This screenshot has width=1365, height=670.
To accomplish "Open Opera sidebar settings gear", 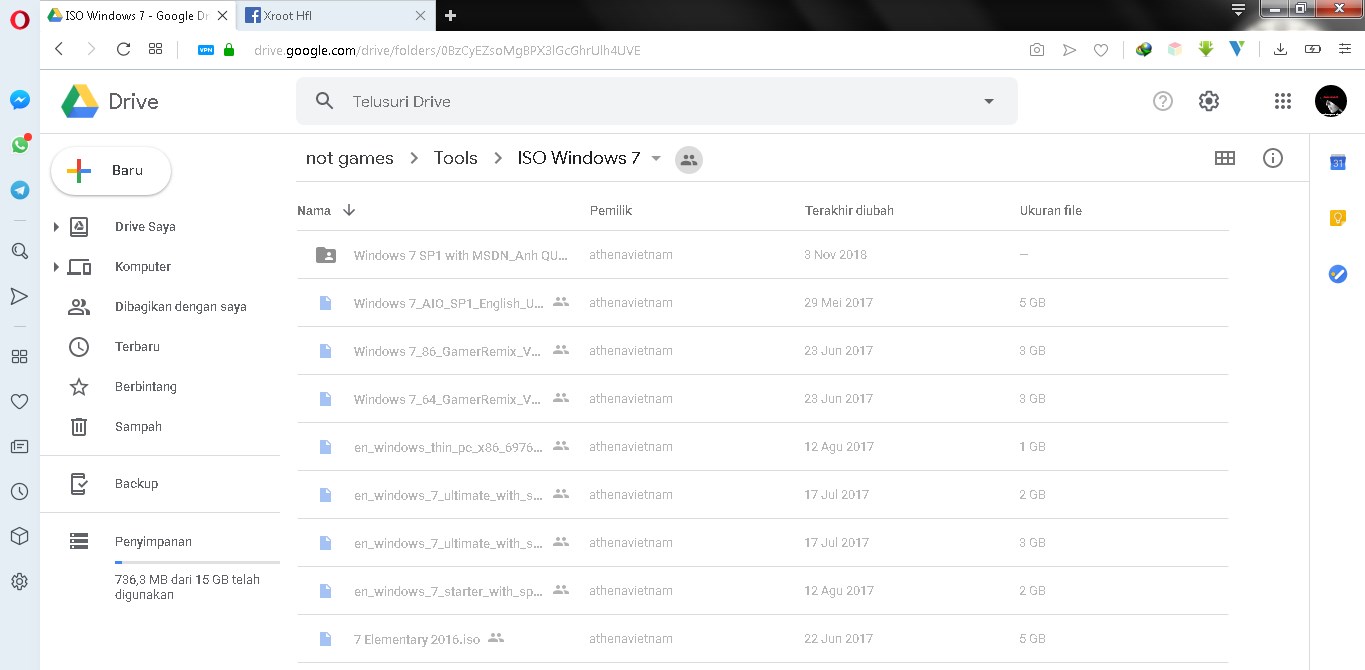I will coord(19,581).
